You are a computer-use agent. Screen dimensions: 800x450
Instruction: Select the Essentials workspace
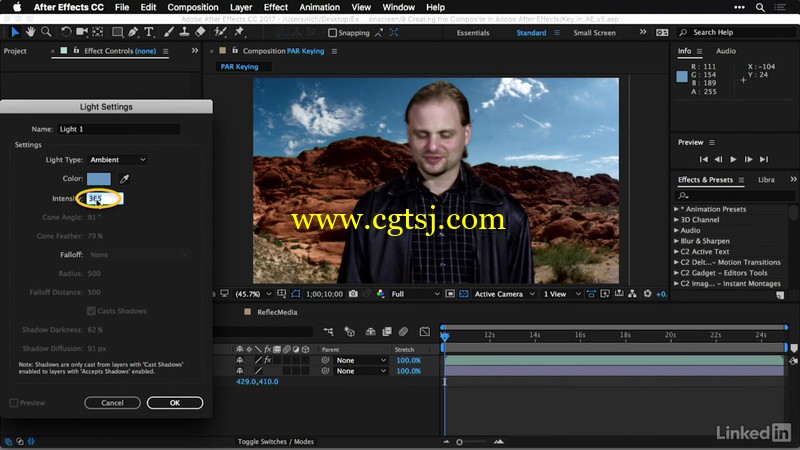coord(473,33)
